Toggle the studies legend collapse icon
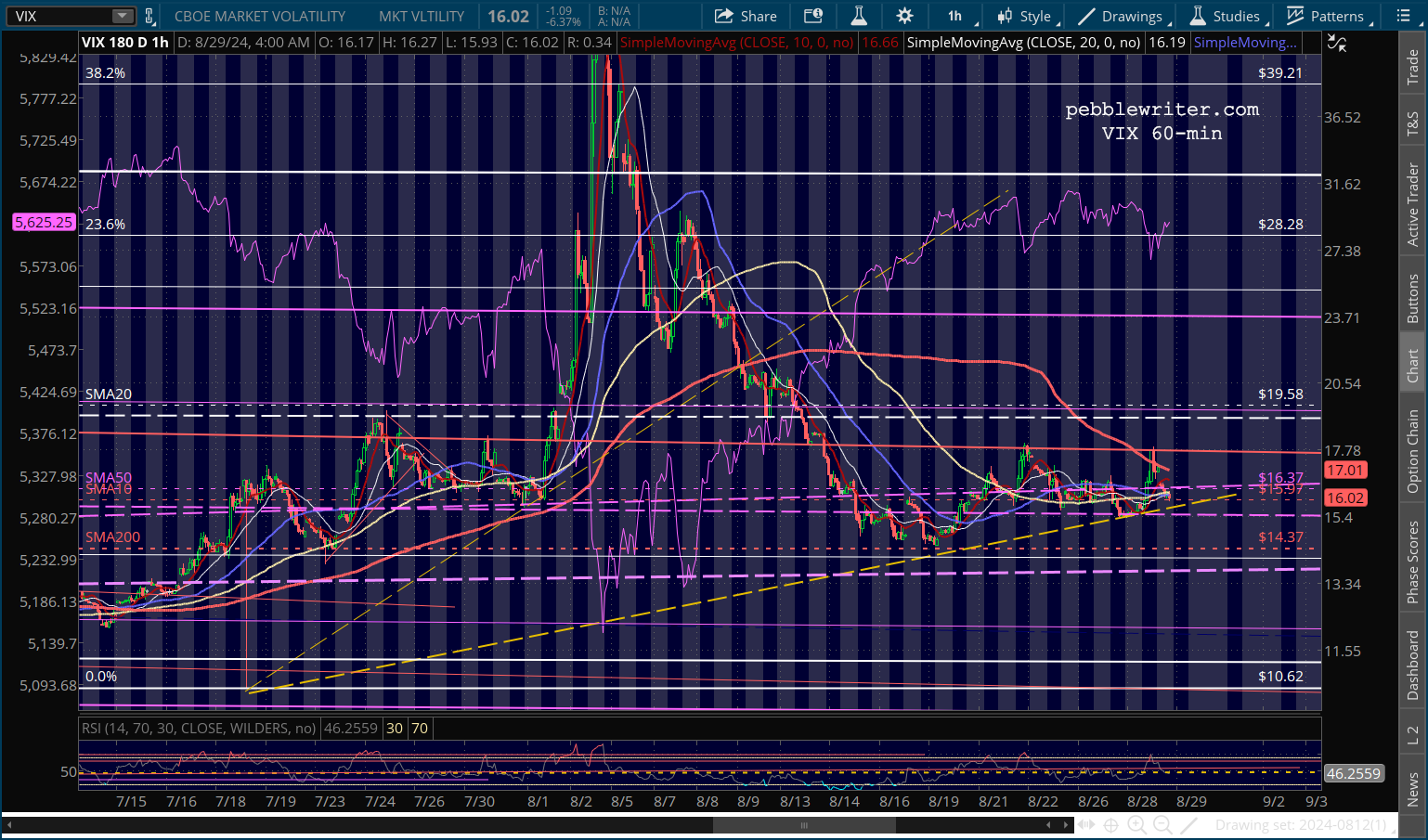1428x840 pixels. click(x=1337, y=43)
